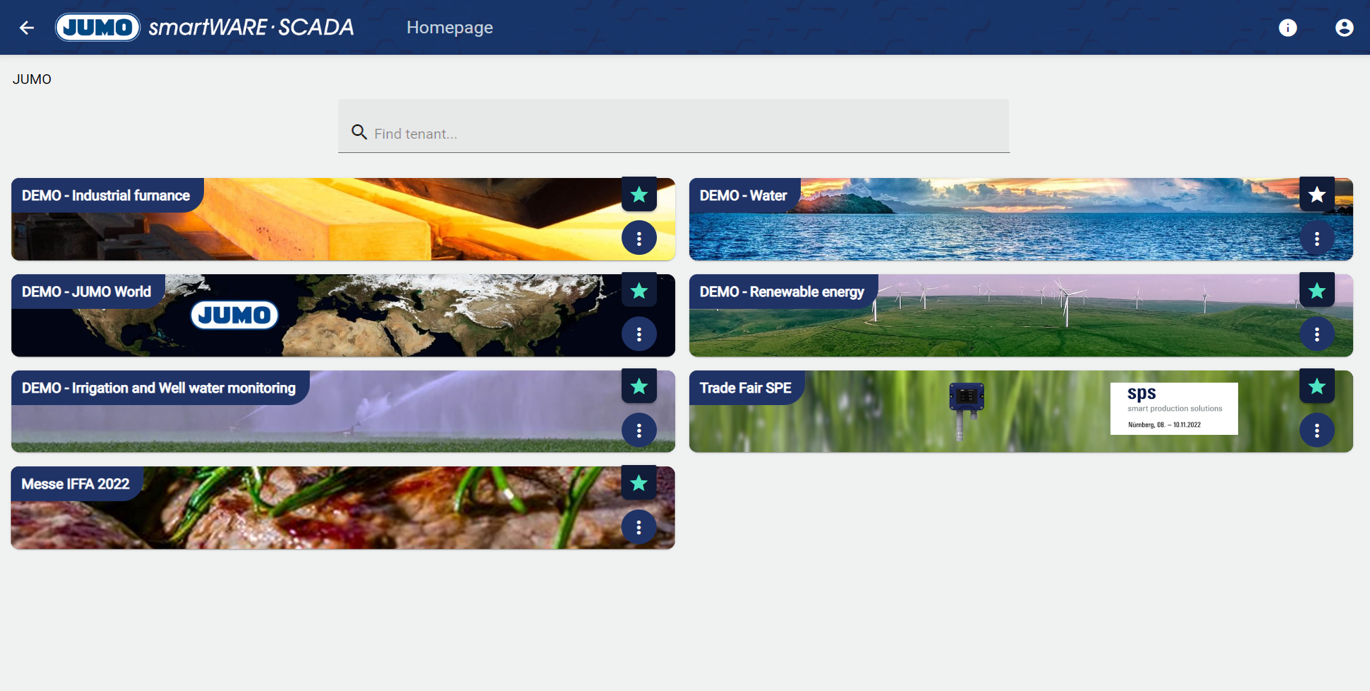
Task: Open three-dot menu on DEMO - Water
Action: click(1317, 238)
